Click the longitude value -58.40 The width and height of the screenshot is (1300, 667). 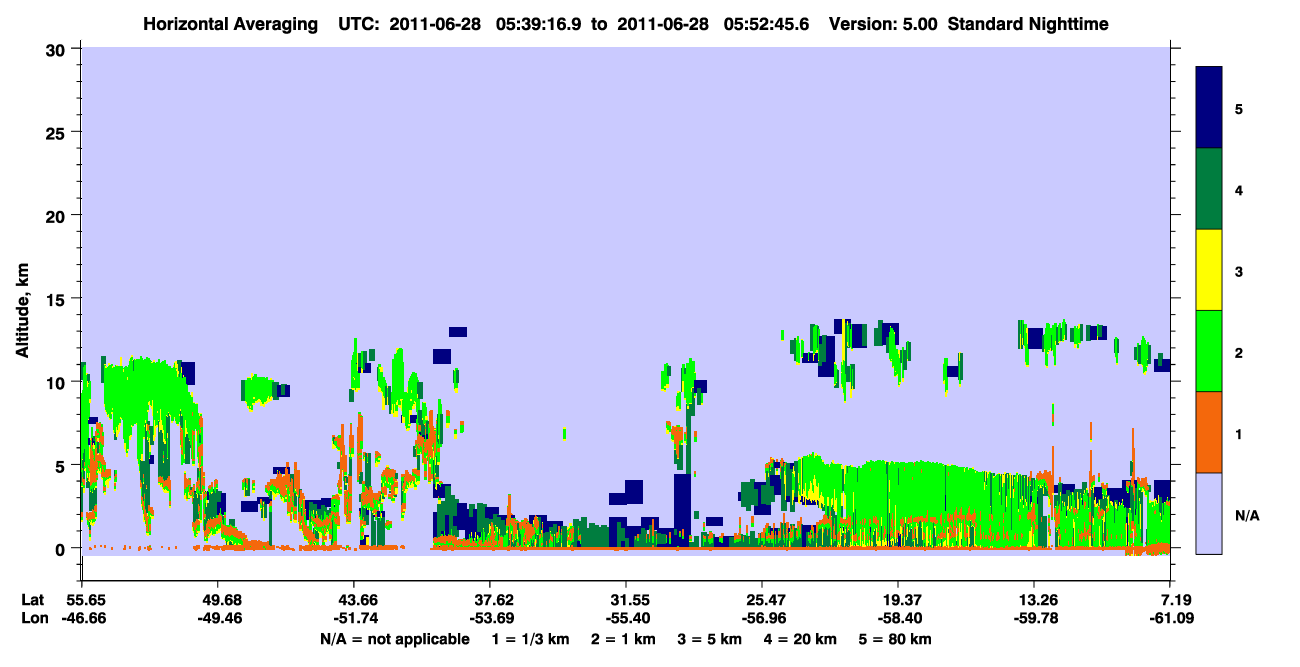(x=898, y=618)
